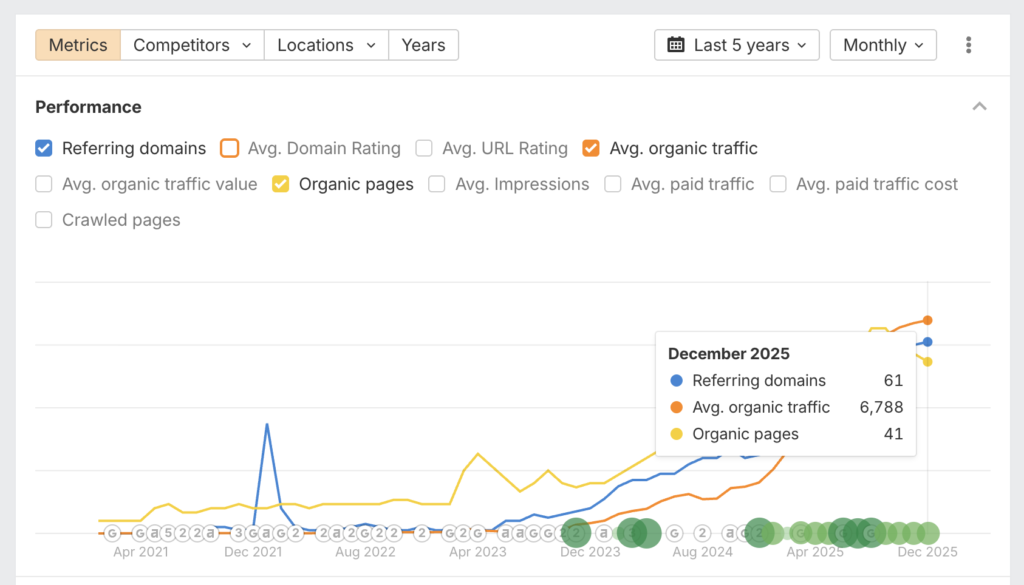This screenshot has height=585, width=1024.
Task: Click the first Google update marker near Apr 2021
Action: coord(112,533)
